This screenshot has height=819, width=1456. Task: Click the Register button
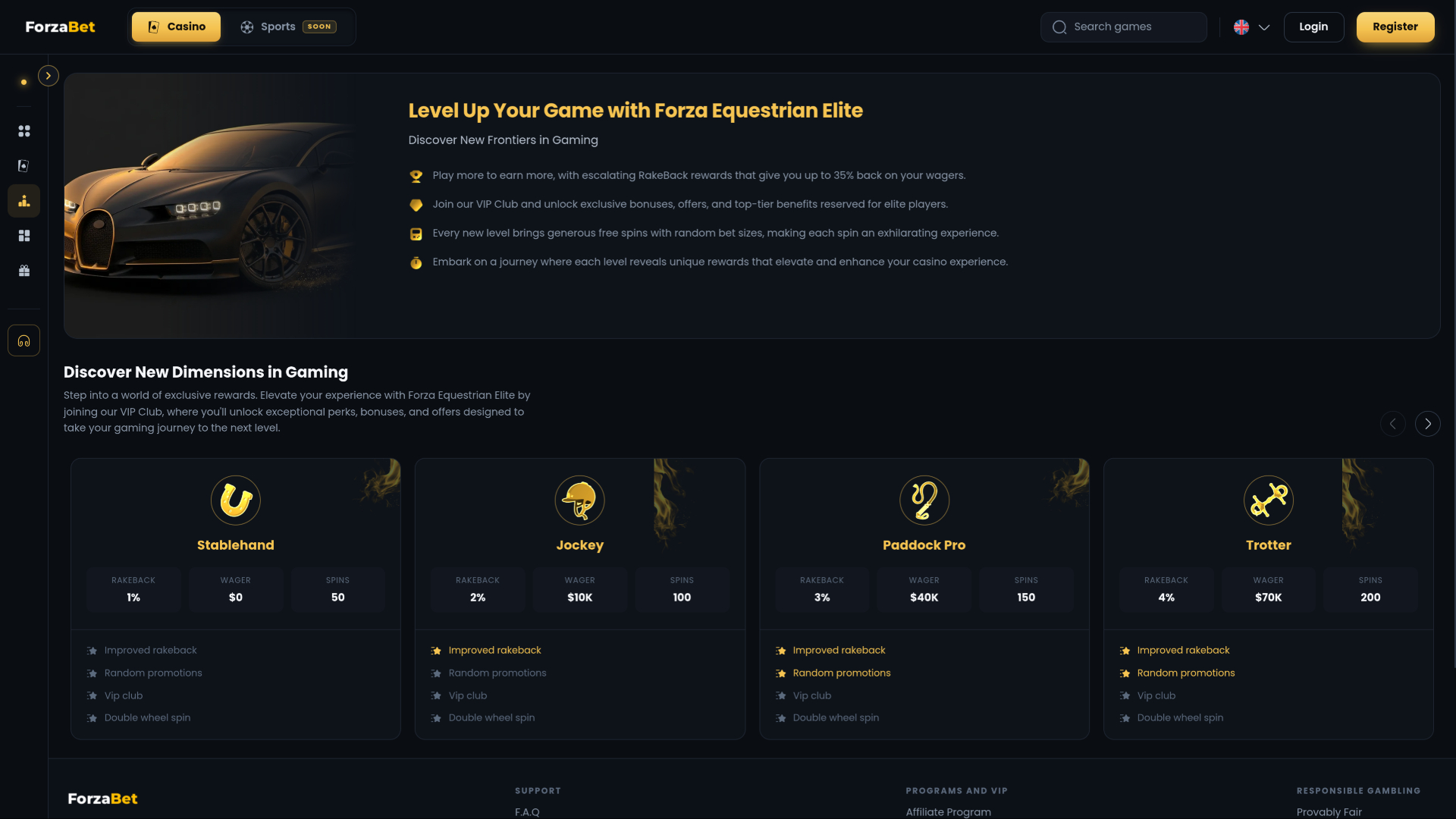[1395, 27]
